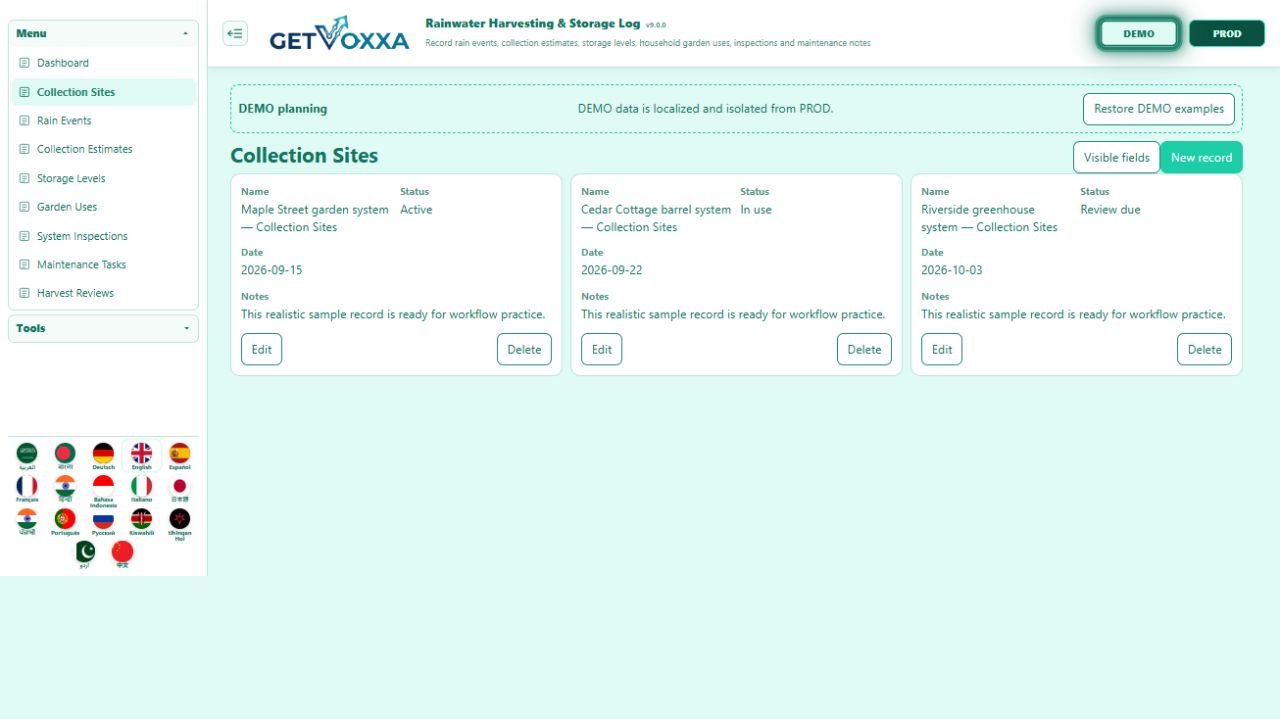This screenshot has height=719, width=1280.
Task: Collapse the Menu section
Action: coord(103,33)
